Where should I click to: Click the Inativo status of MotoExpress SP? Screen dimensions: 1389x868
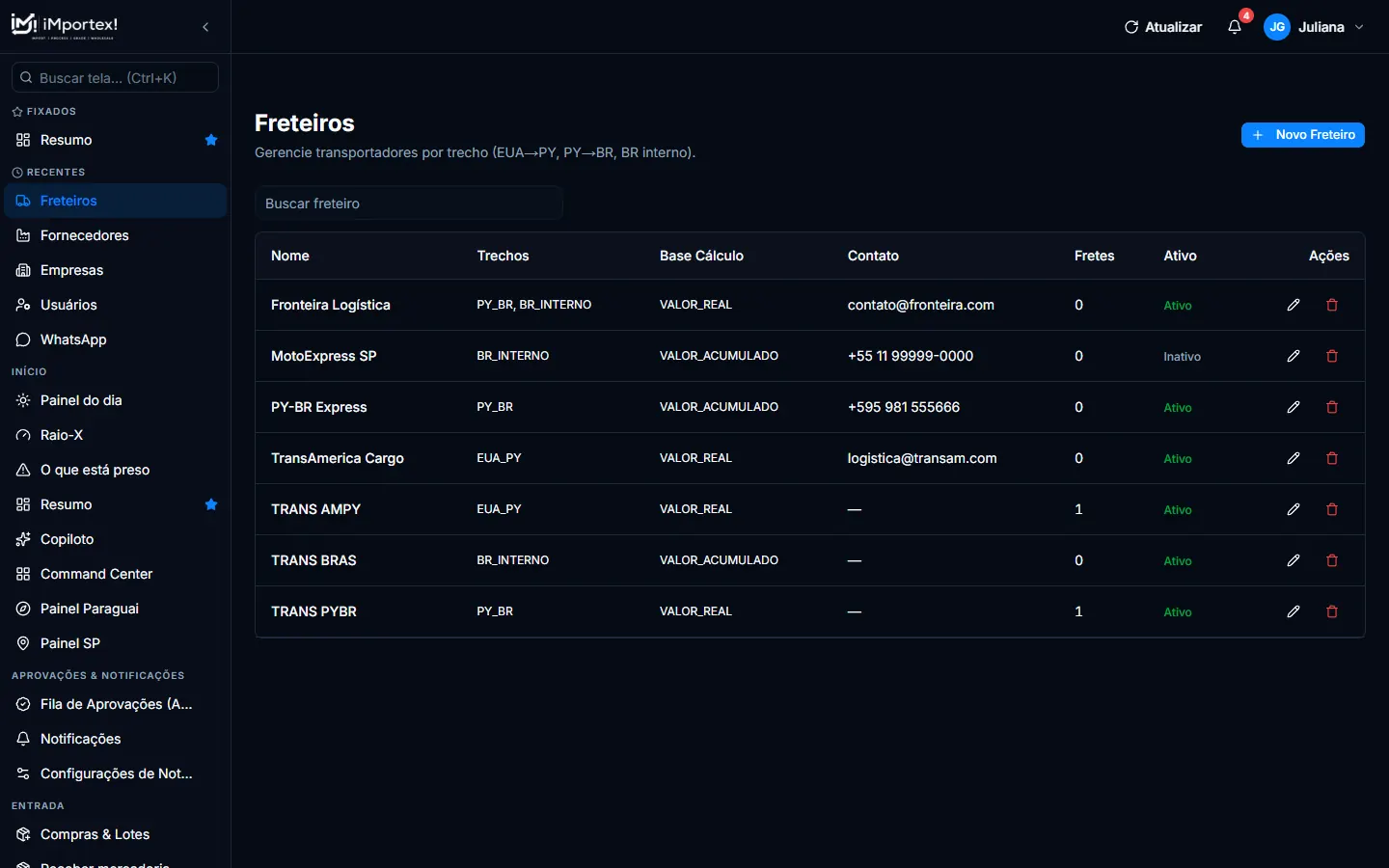1182,357
